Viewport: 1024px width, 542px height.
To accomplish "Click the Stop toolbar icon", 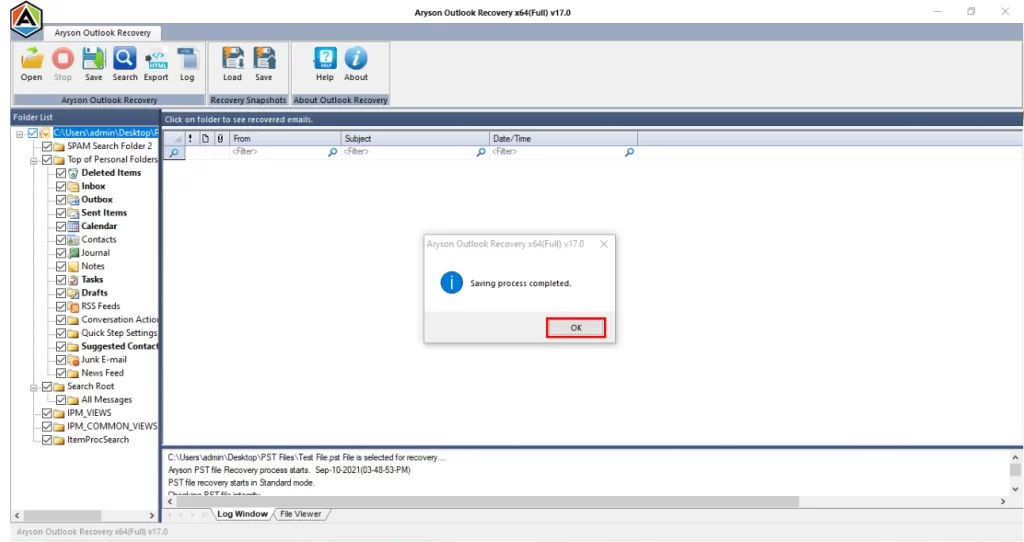I will tap(63, 59).
